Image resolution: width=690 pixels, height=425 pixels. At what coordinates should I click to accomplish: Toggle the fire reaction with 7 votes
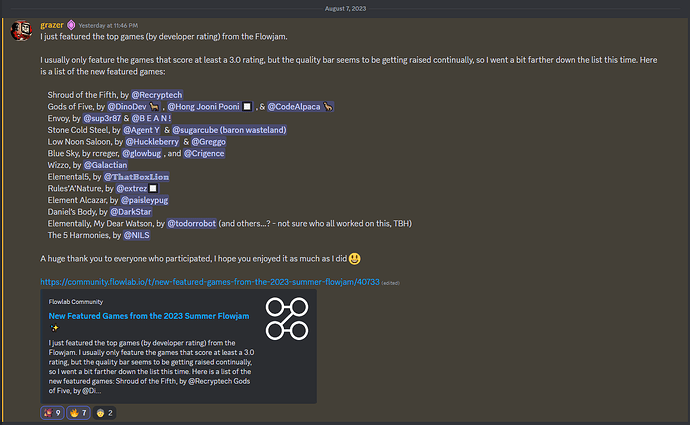pos(78,413)
